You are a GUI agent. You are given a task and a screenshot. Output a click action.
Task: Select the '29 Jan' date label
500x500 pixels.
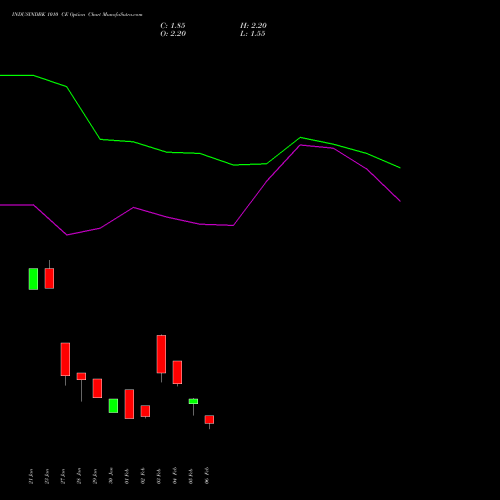click(95, 476)
